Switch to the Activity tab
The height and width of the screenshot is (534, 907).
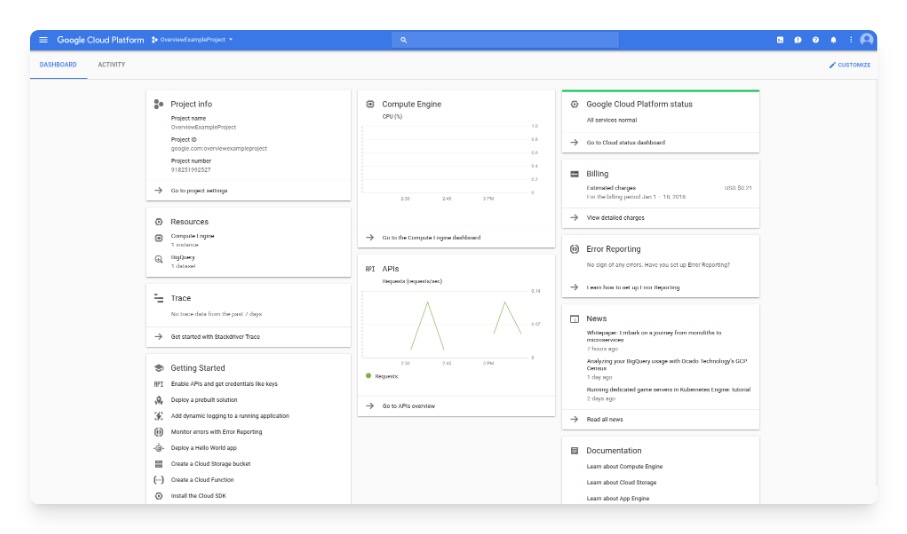(x=111, y=65)
